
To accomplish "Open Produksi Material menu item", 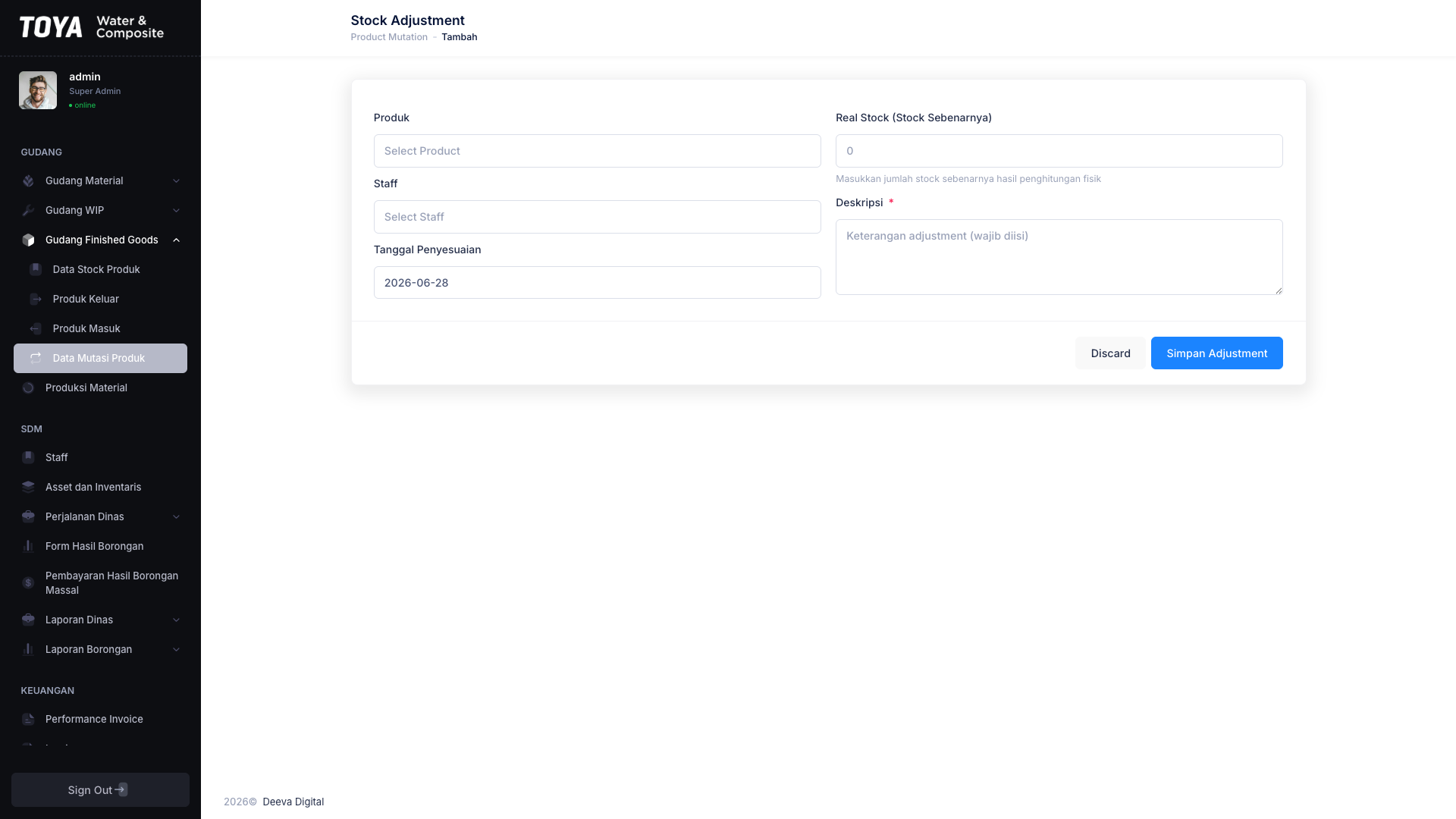I will click(100, 388).
